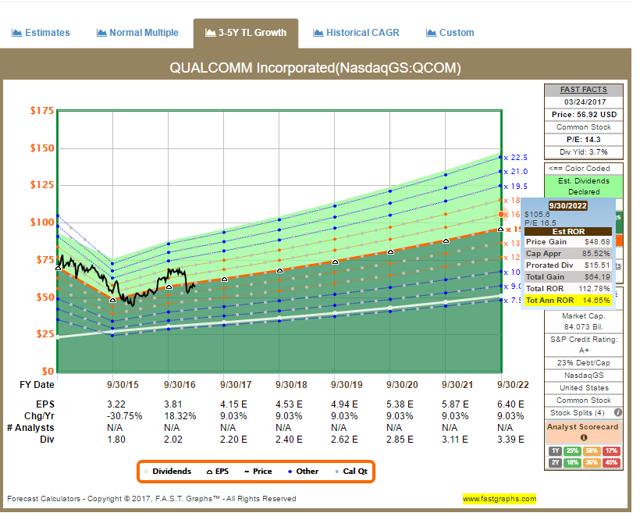Screen dimensions: 640x527
Task: Click the Market Cap 84.073 Bil entry
Action: tap(584, 321)
